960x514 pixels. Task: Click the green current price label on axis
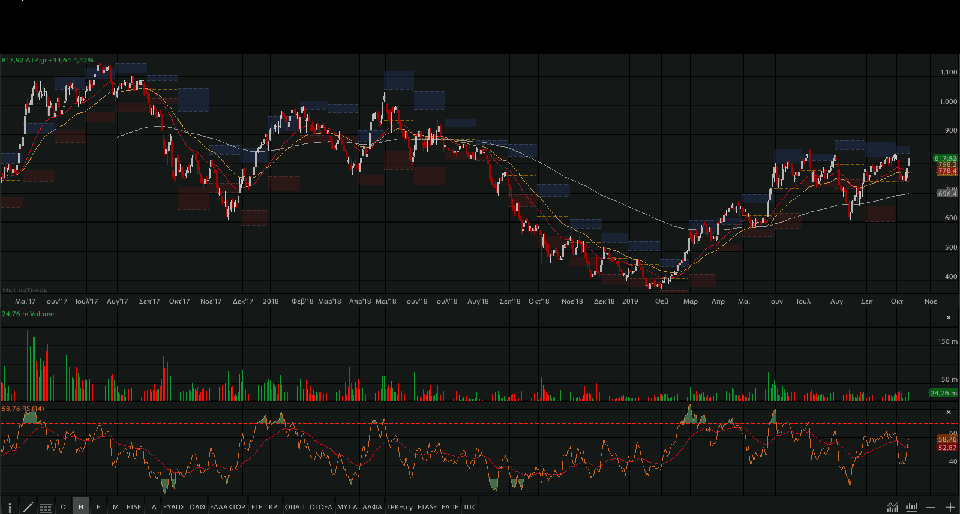946,158
